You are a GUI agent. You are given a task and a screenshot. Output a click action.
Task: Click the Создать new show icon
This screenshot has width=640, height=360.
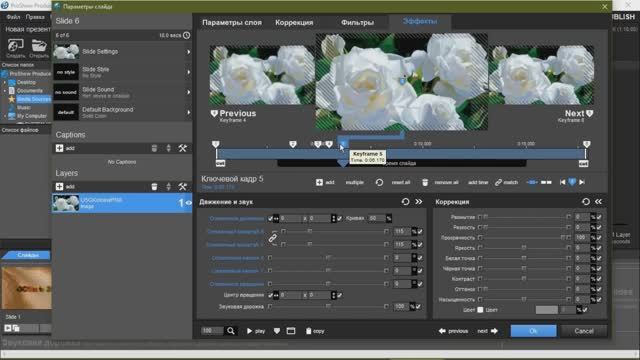16,45
